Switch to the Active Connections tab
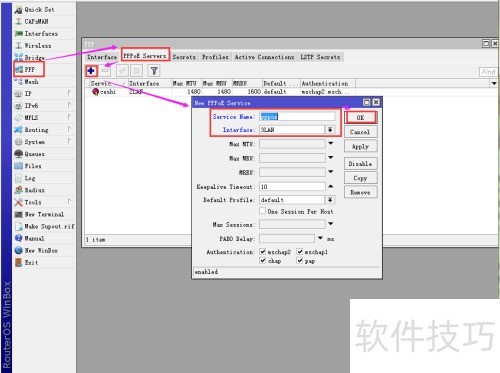 [x=264, y=57]
